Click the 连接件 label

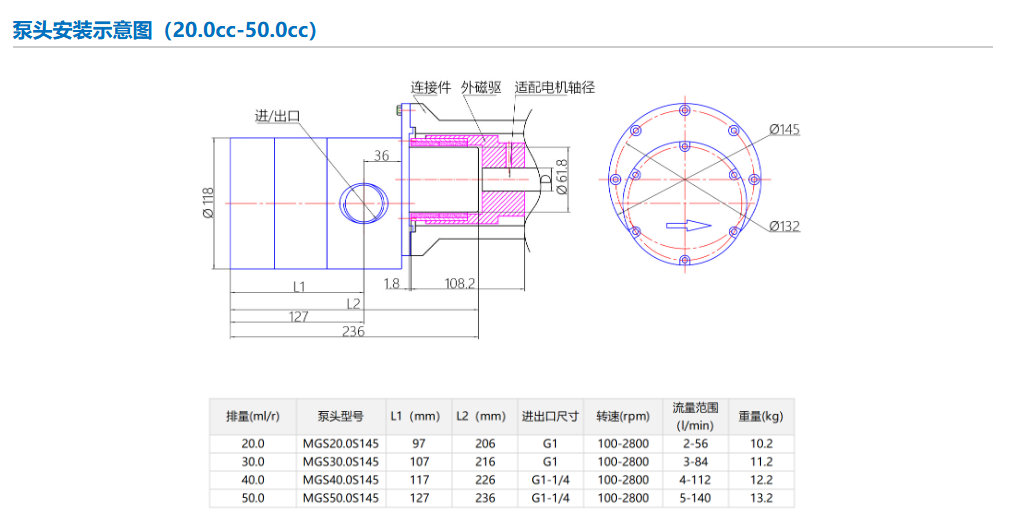(431, 87)
